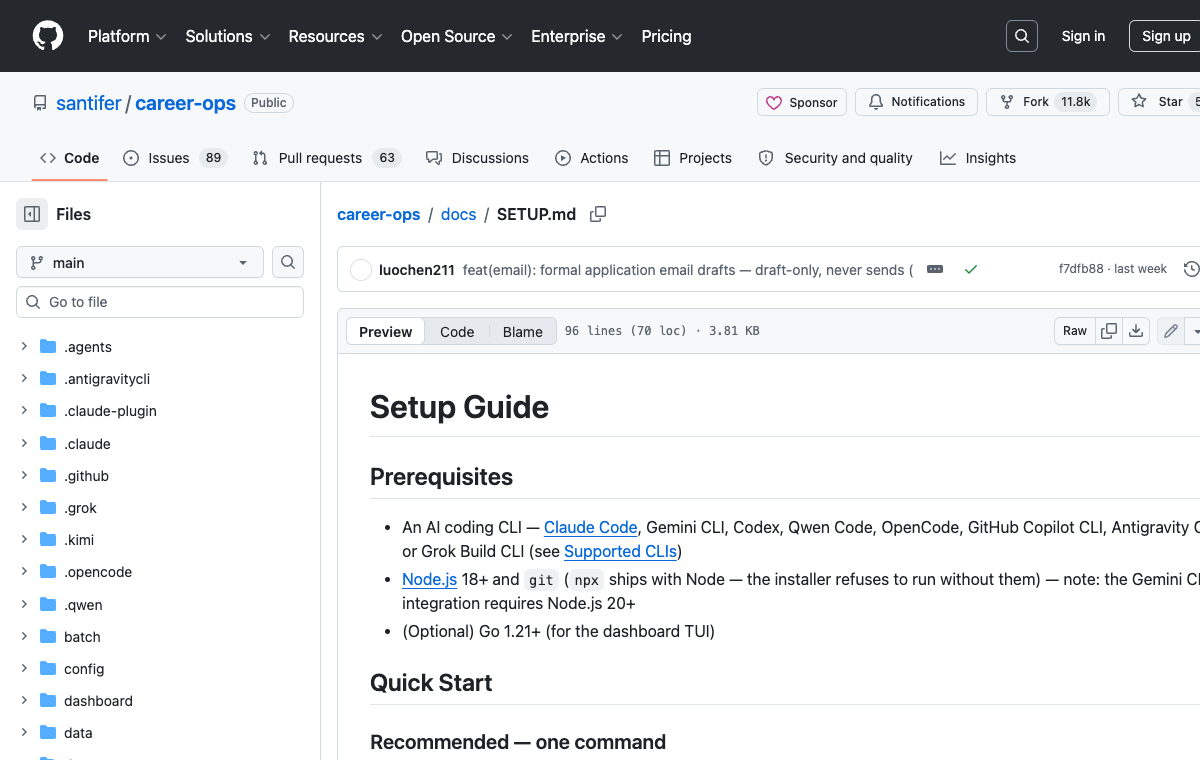Open the search magnifier in header

click(1022, 36)
